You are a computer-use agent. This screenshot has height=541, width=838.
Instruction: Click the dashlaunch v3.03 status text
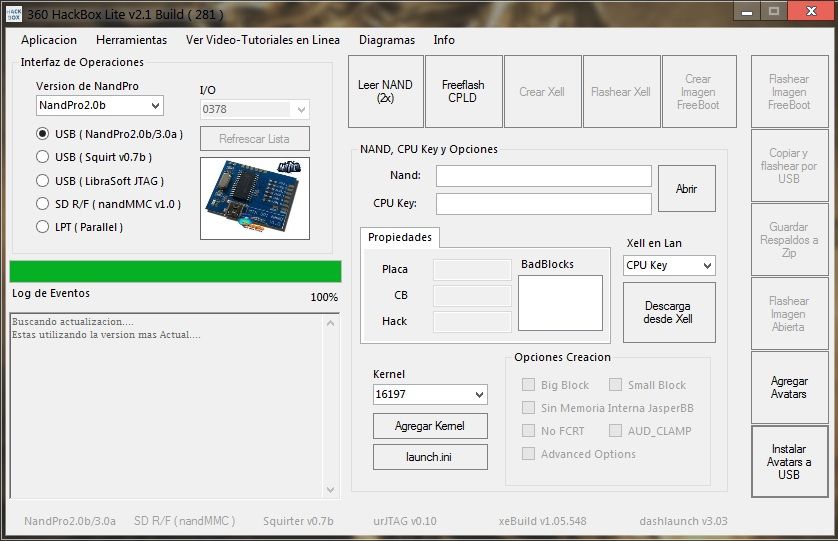[684, 521]
